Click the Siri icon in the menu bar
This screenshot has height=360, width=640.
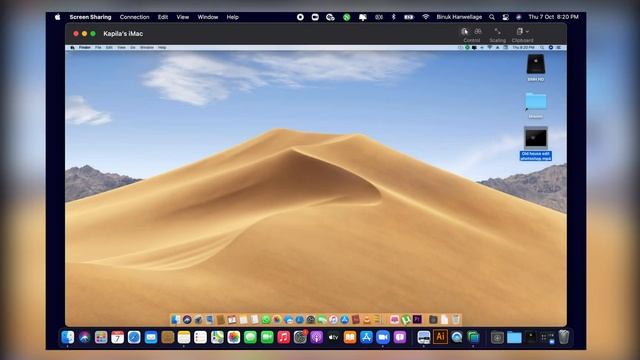pos(518,17)
